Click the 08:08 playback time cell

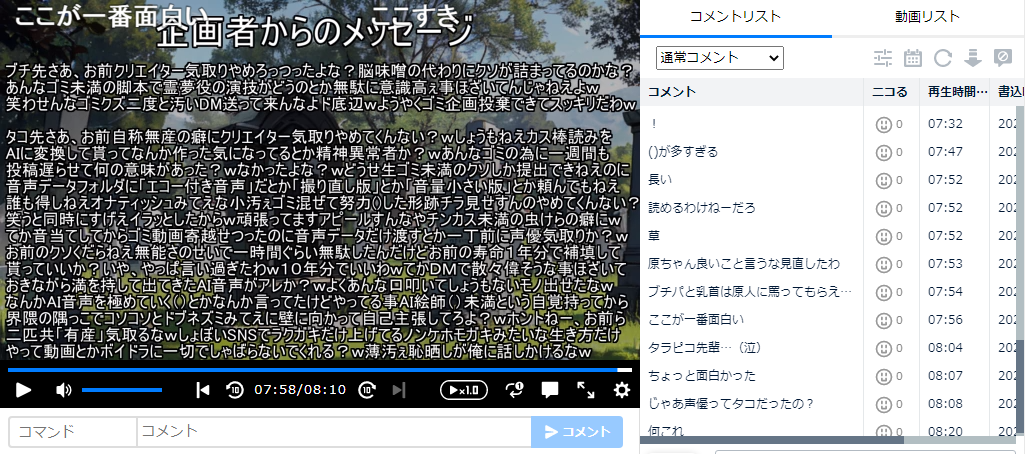[945, 404]
